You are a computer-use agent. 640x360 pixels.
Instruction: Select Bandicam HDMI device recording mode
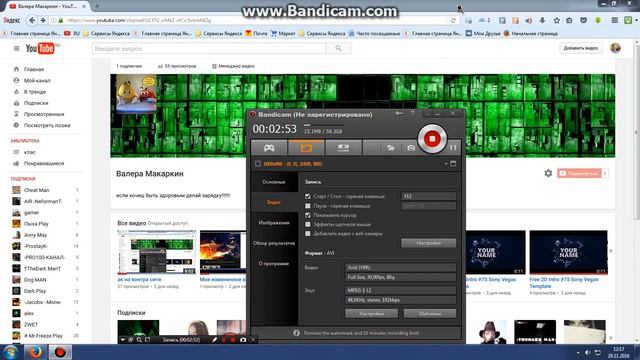[343, 148]
